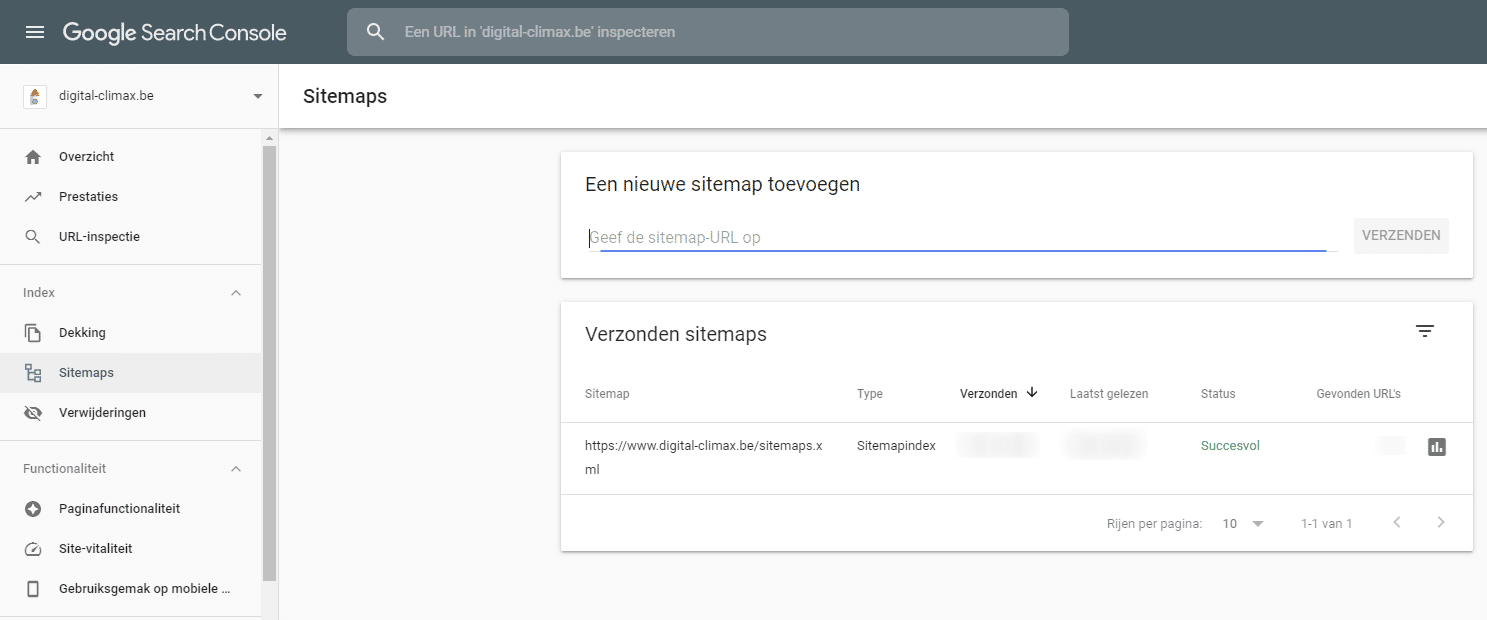Click the next page arrow

[1441, 522]
